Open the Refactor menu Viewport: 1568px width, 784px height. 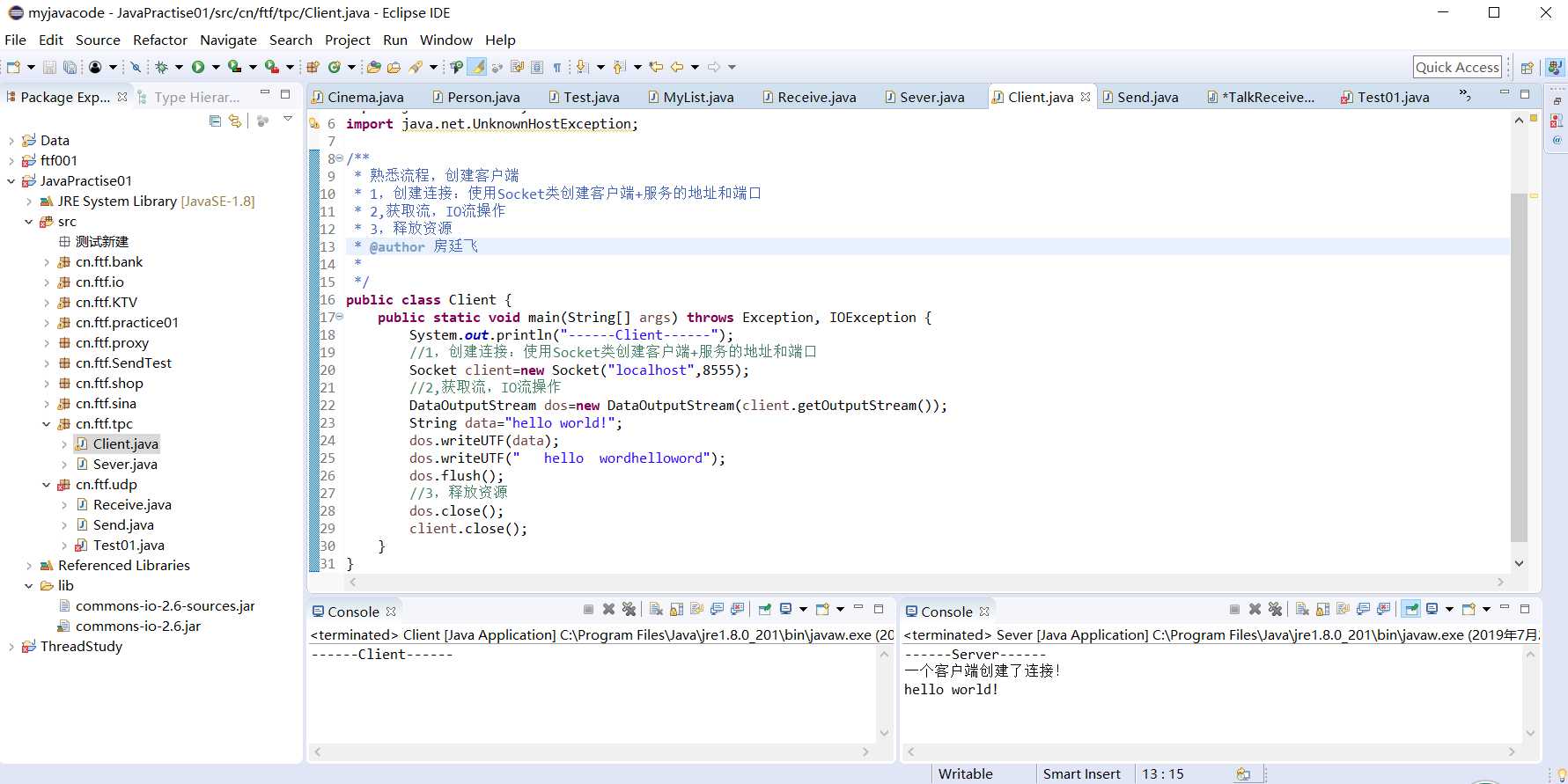pyautogui.click(x=160, y=40)
